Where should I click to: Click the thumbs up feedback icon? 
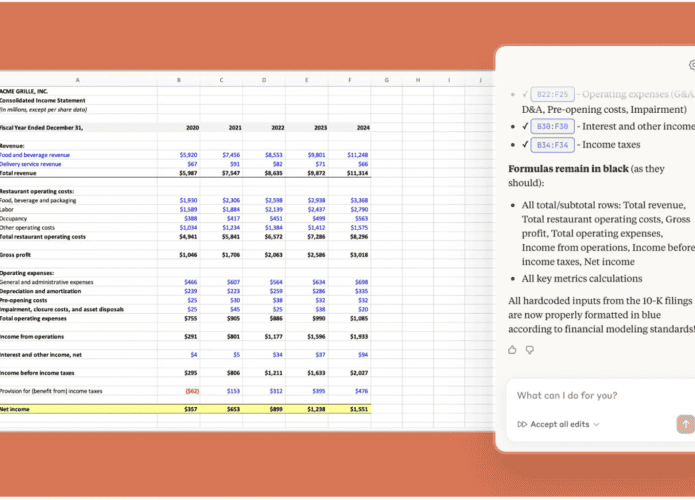point(513,350)
